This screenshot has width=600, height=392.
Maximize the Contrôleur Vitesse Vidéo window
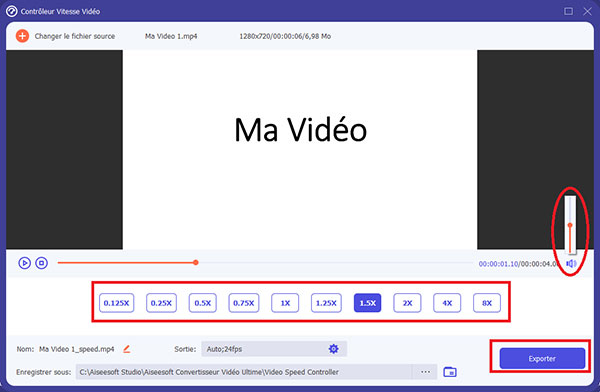tap(569, 11)
